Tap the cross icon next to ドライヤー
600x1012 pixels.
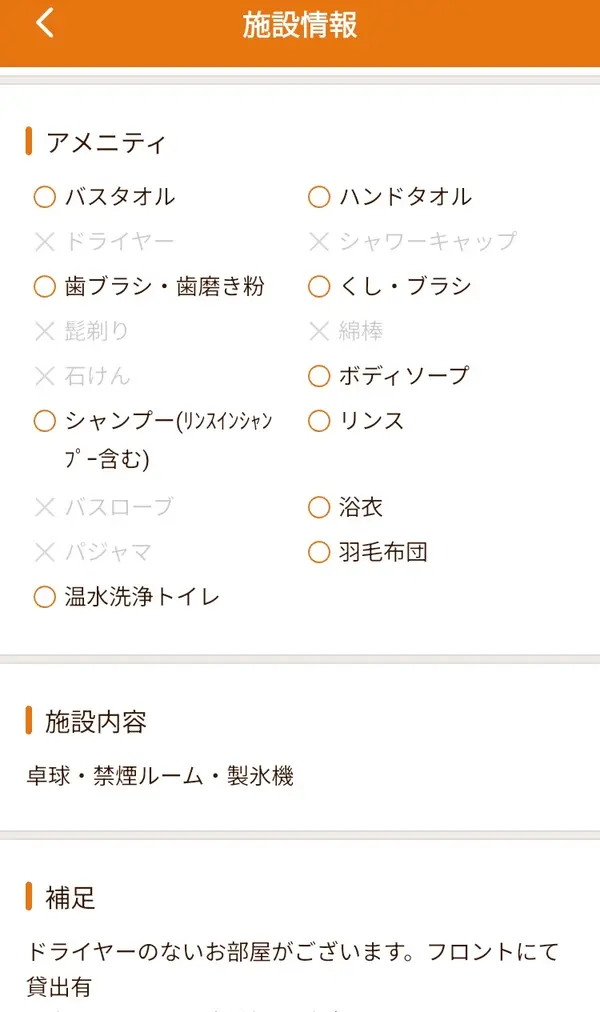pyautogui.click(x=44, y=241)
